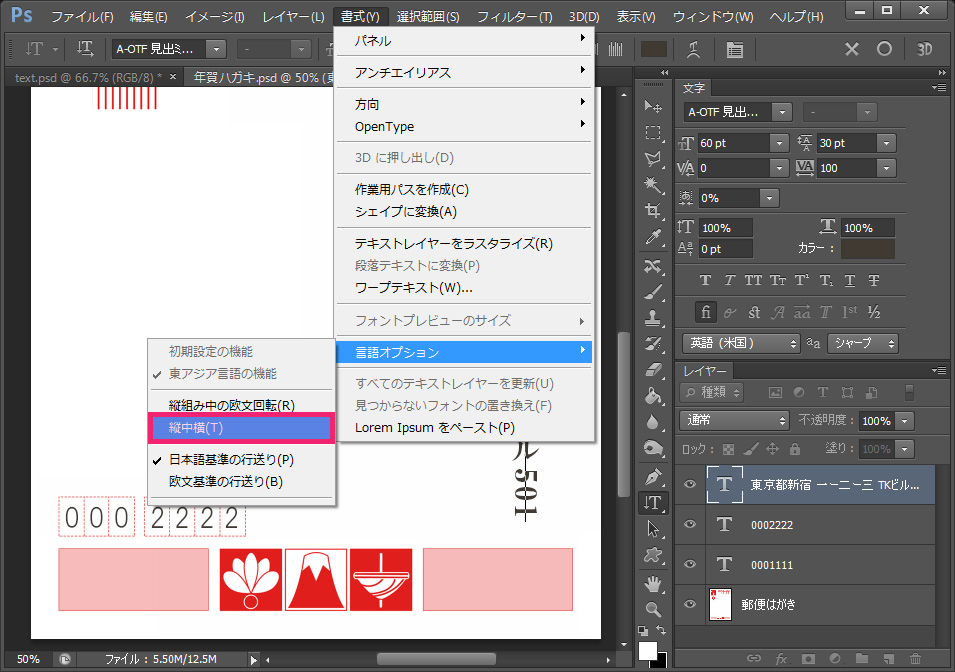Open the 英語 (米国) language dropdown

[x=740, y=343]
